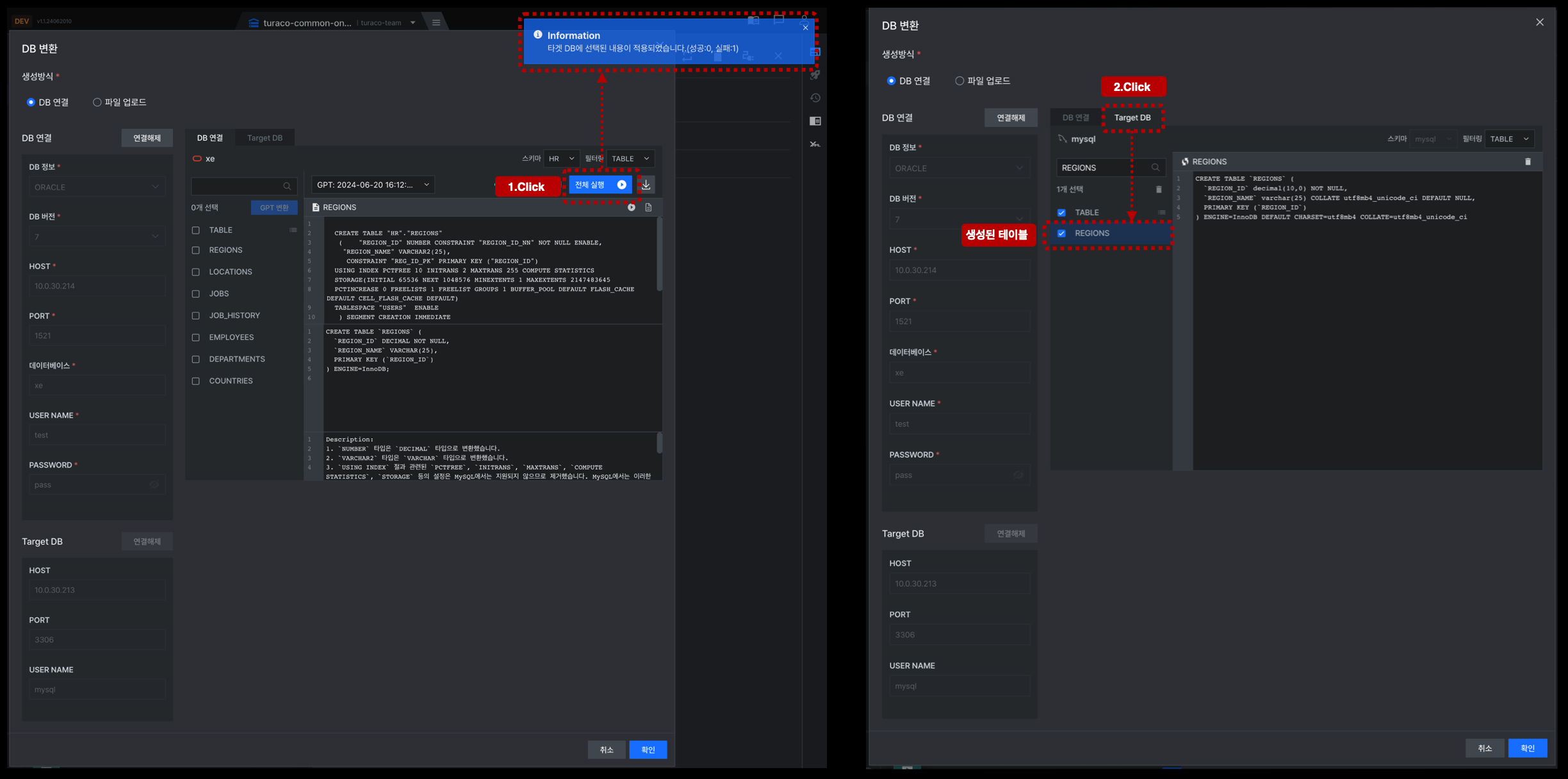Open DB 정보 ORACLE dropdown in left window
This screenshot has height=779, width=1568.
point(97,187)
